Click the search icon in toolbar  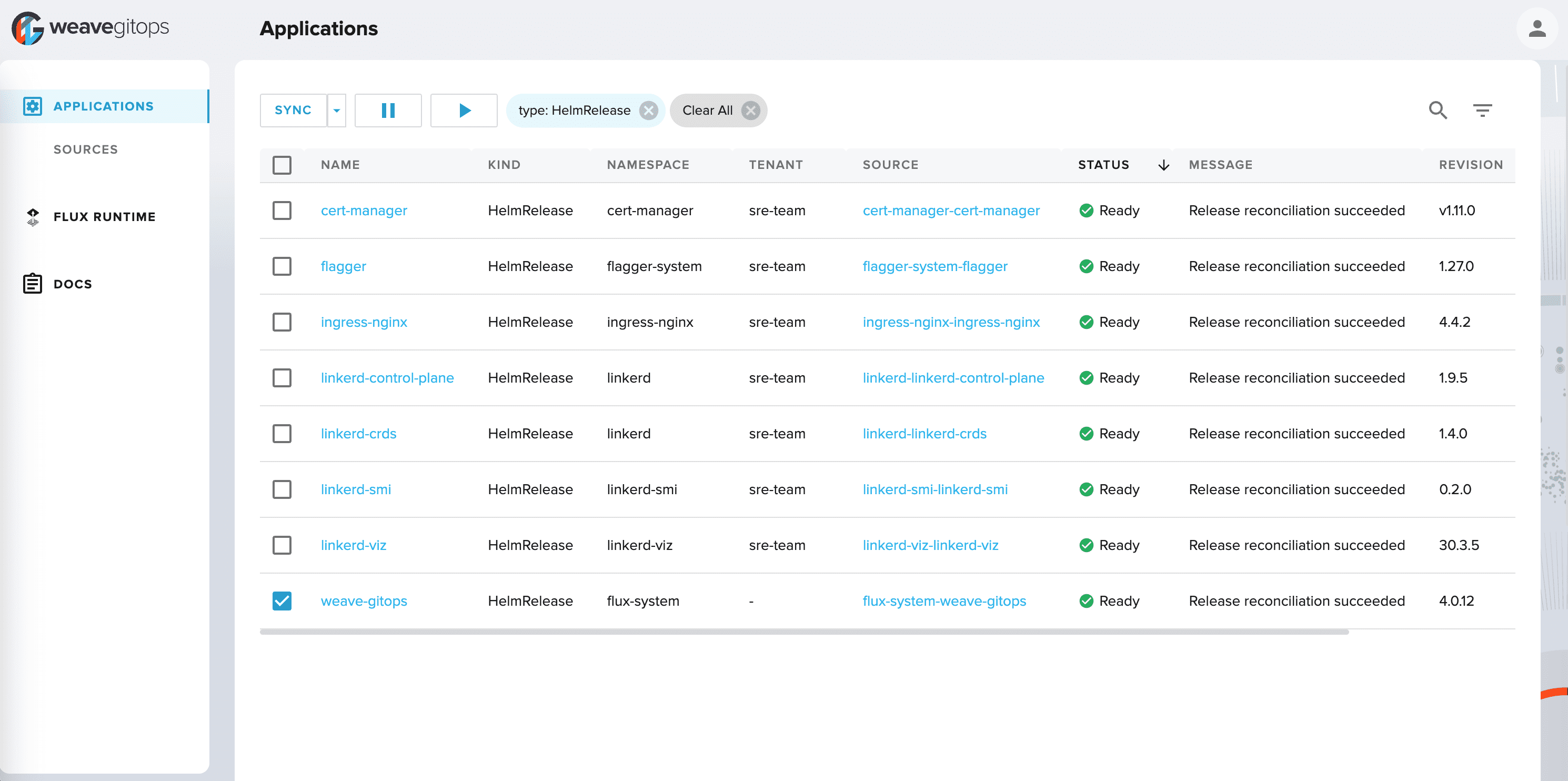[x=1438, y=110]
